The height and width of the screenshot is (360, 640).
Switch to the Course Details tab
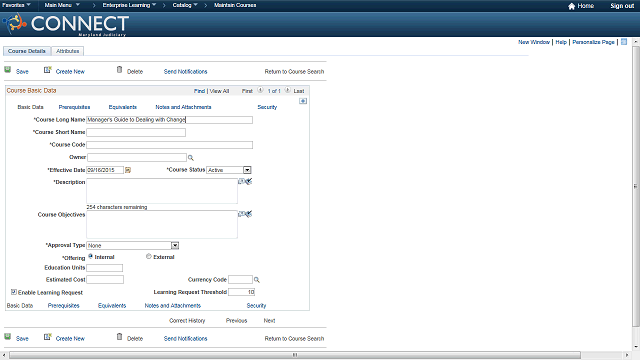(x=27, y=51)
